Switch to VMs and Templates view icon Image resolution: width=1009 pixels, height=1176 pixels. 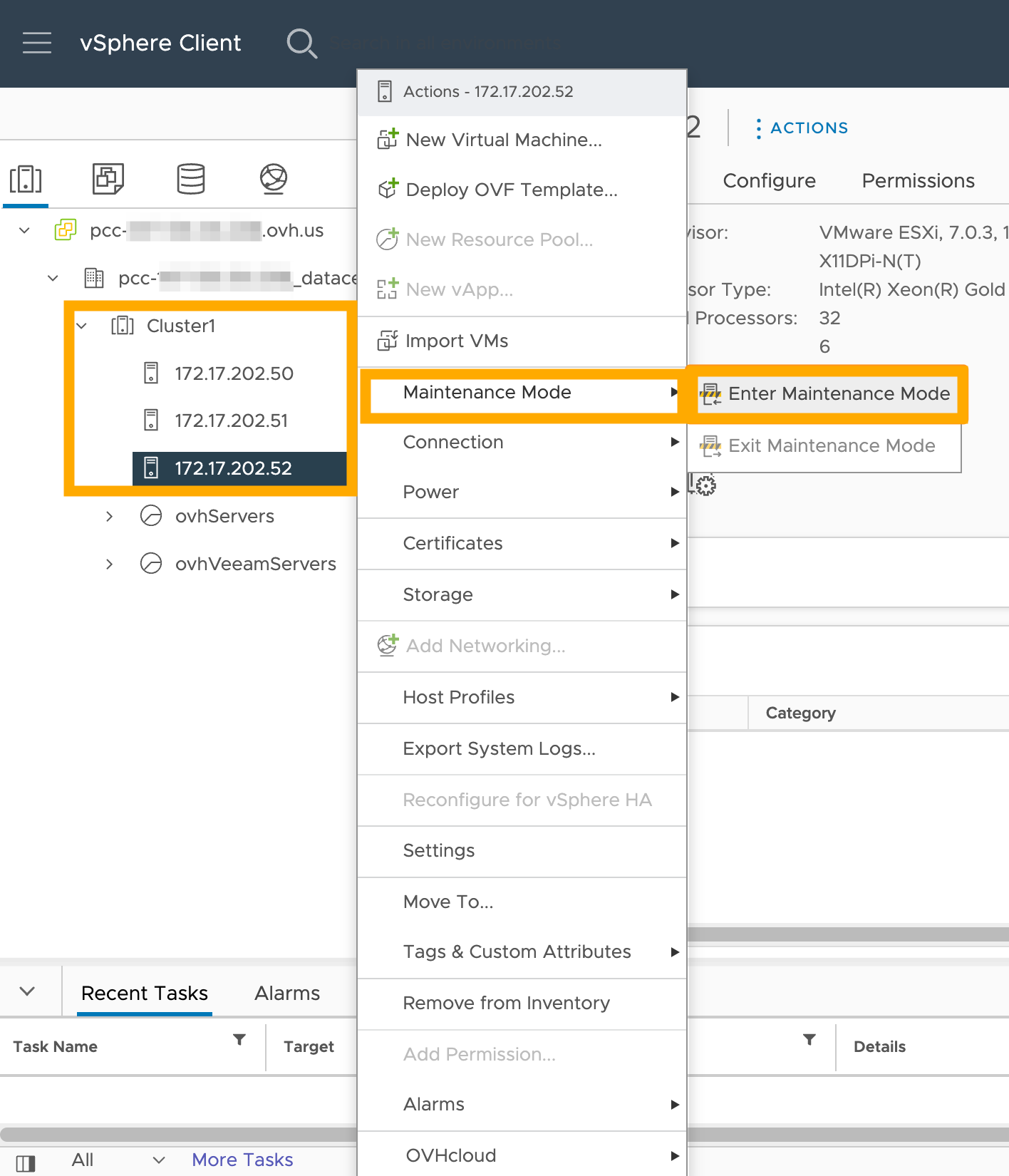108,179
